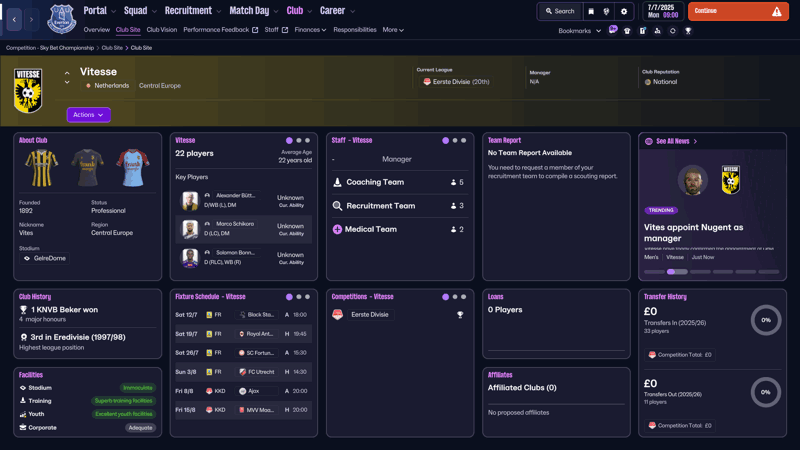Open the Actions dropdown button
The width and height of the screenshot is (800, 450).
[88, 115]
